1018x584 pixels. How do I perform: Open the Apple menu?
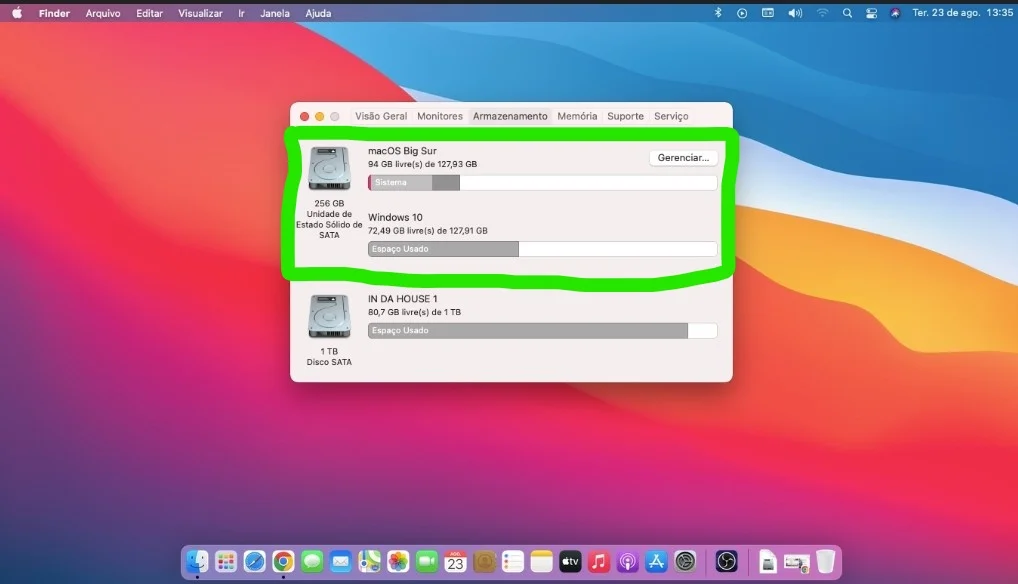(x=17, y=13)
